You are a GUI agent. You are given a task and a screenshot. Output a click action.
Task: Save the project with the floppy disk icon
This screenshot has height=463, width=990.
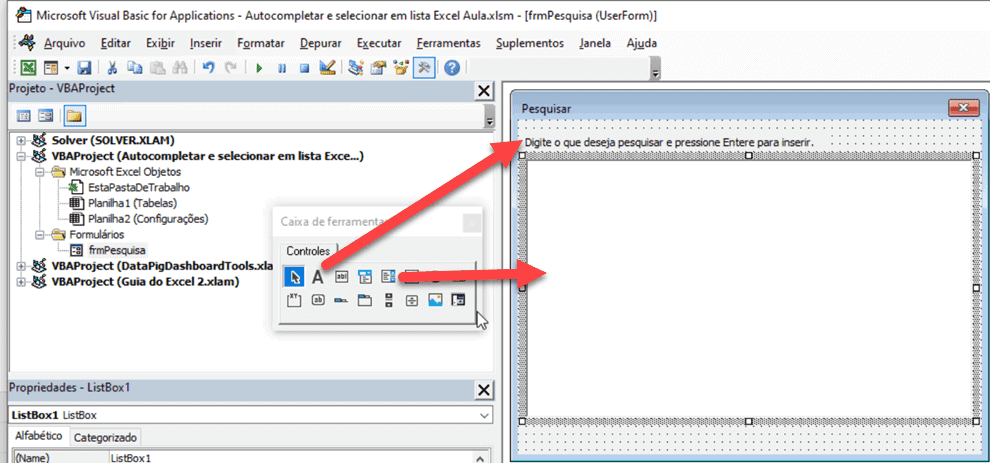pos(84,68)
